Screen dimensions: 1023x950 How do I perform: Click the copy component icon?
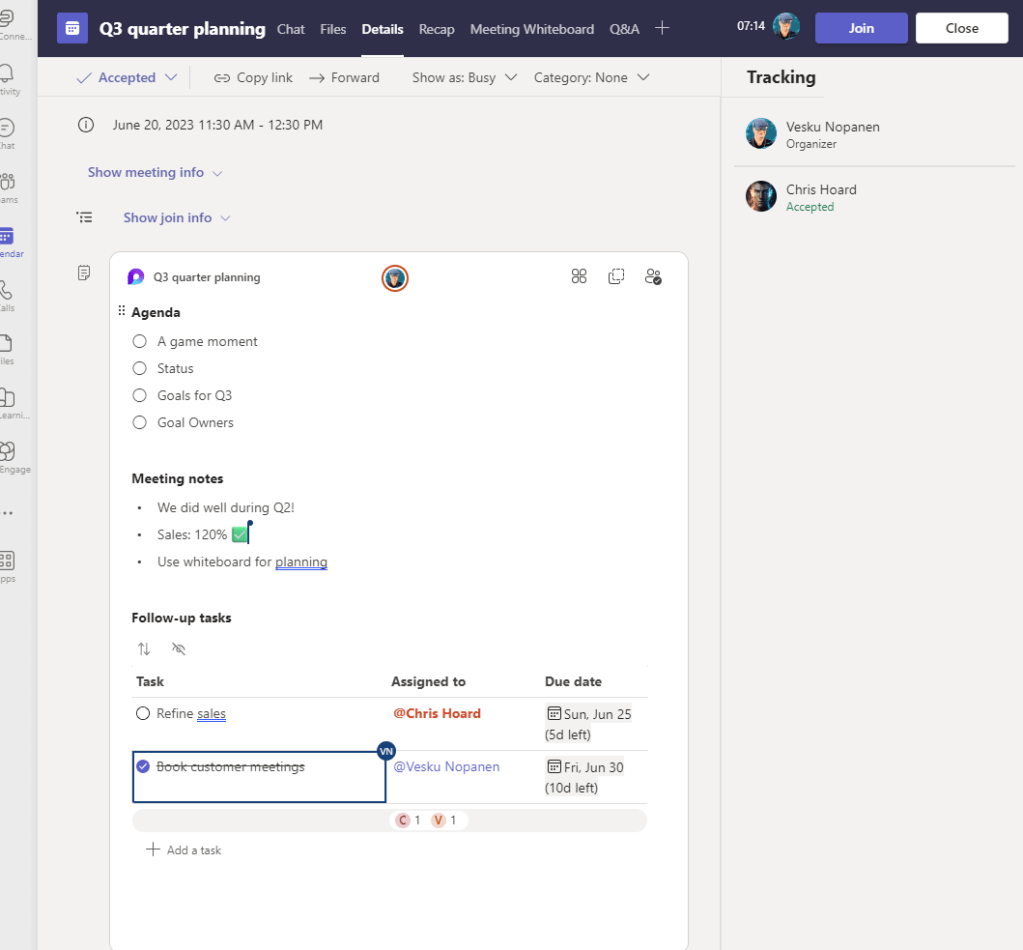616,277
